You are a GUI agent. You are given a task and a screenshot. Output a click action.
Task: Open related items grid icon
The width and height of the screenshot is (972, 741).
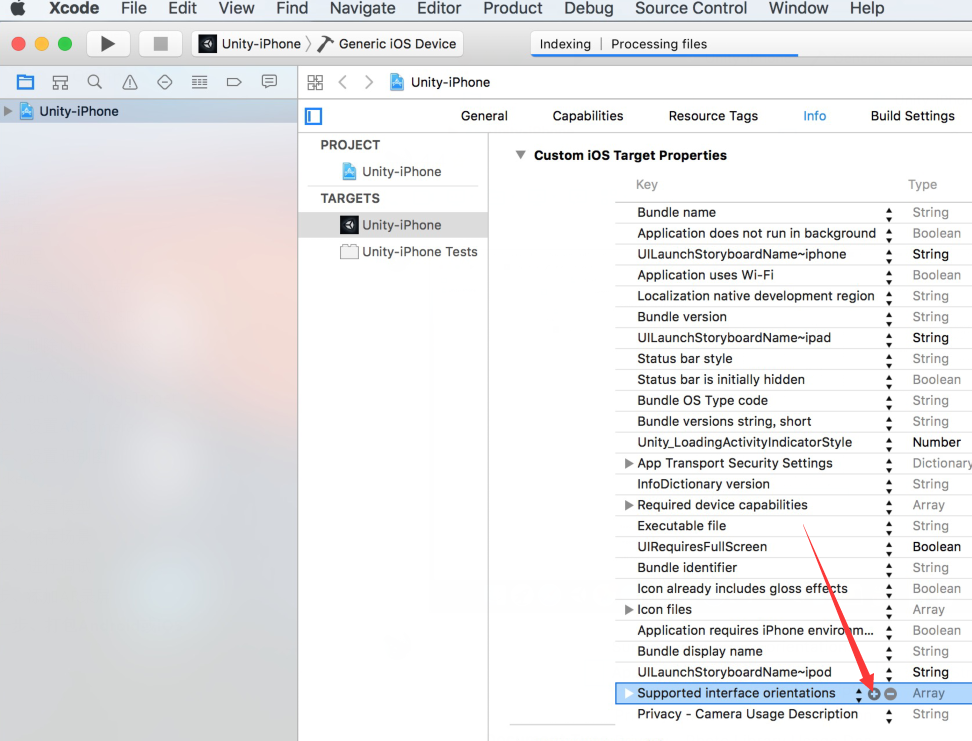tap(315, 82)
